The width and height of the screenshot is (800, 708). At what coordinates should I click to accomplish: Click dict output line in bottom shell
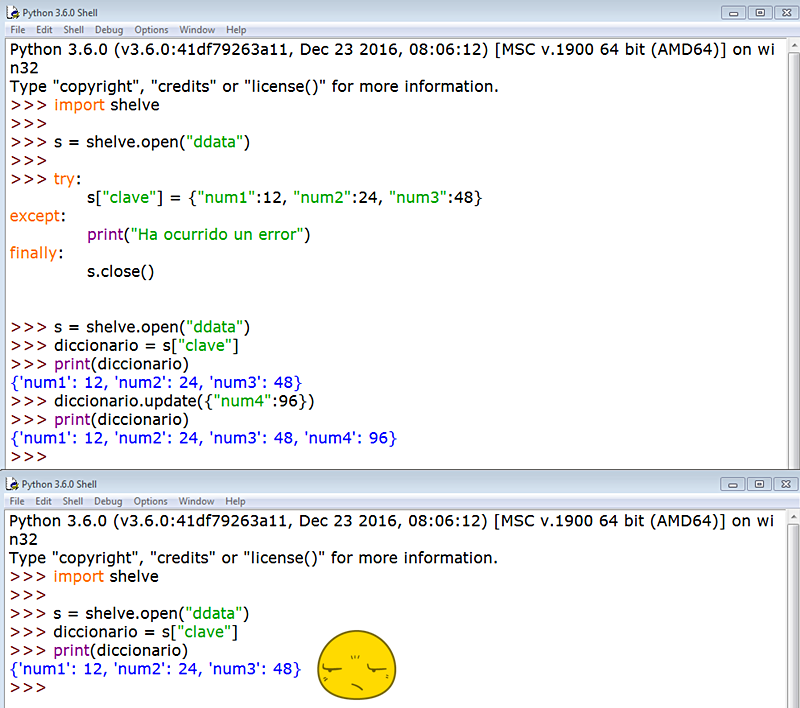[x=156, y=669]
